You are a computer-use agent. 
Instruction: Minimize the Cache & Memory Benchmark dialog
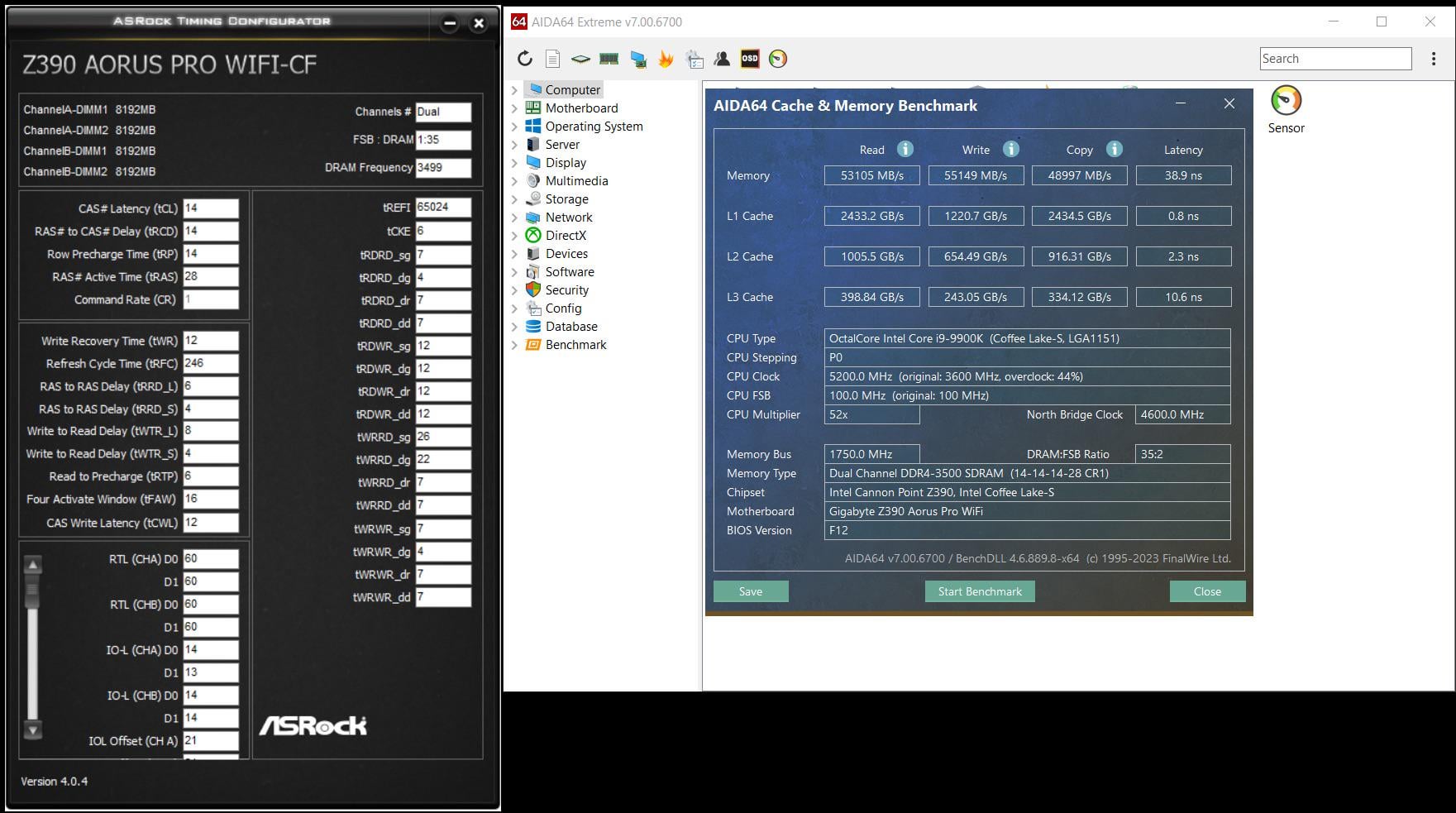(x=1181, y=103)
